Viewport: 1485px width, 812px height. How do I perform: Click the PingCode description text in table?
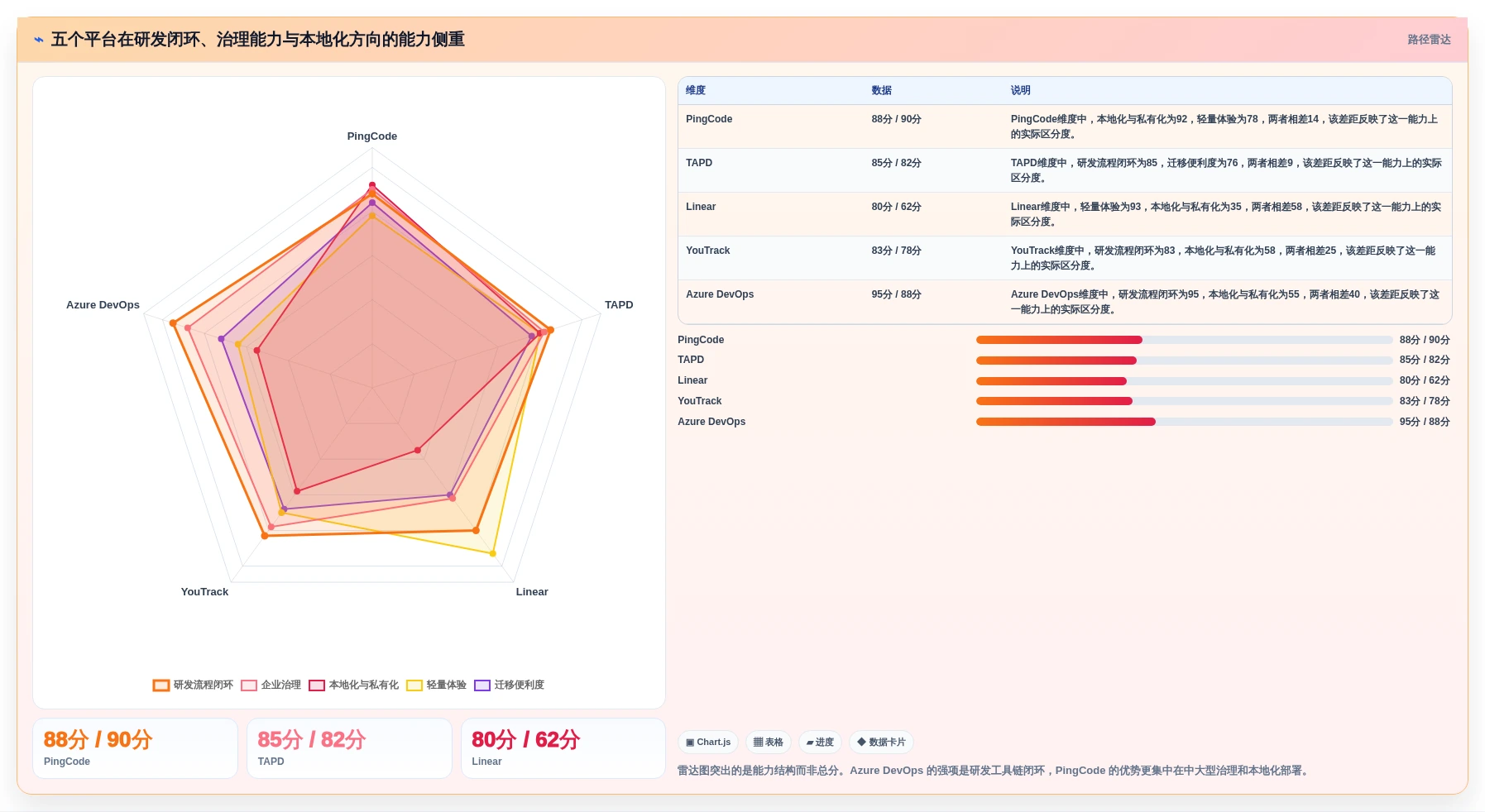(x=1225, y=127)
